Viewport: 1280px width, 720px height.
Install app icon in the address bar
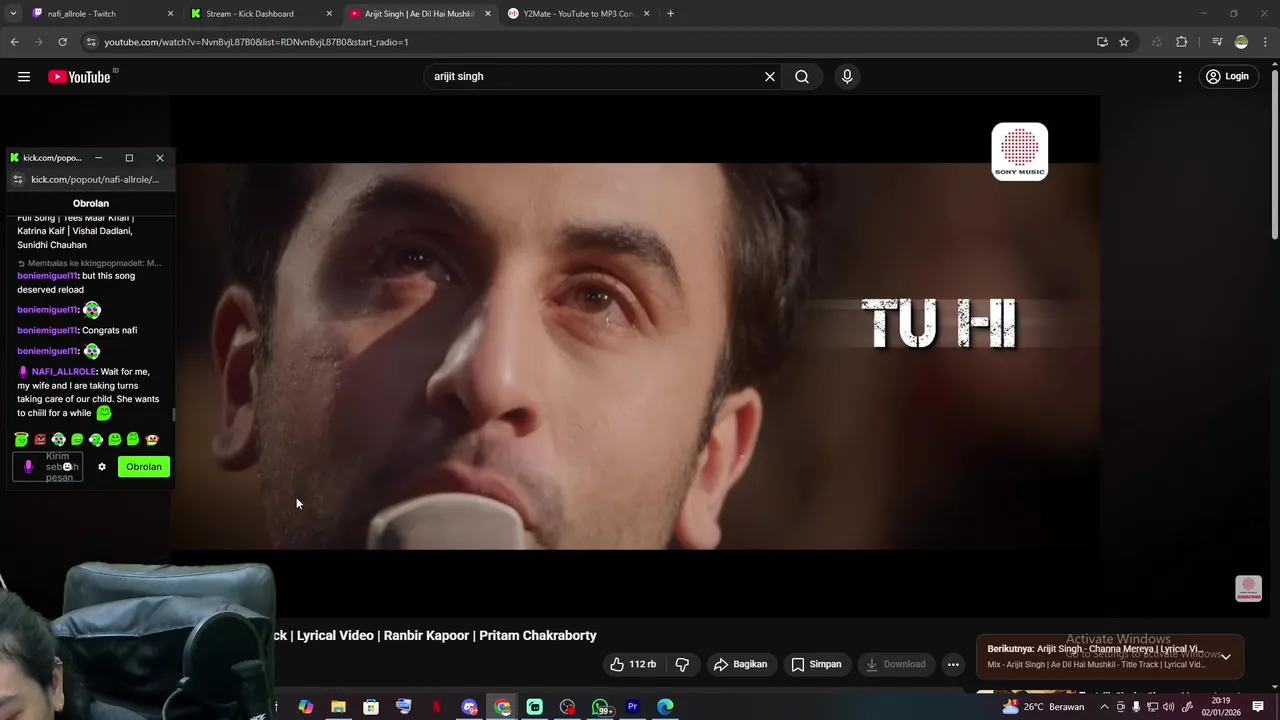[1102, 42]
